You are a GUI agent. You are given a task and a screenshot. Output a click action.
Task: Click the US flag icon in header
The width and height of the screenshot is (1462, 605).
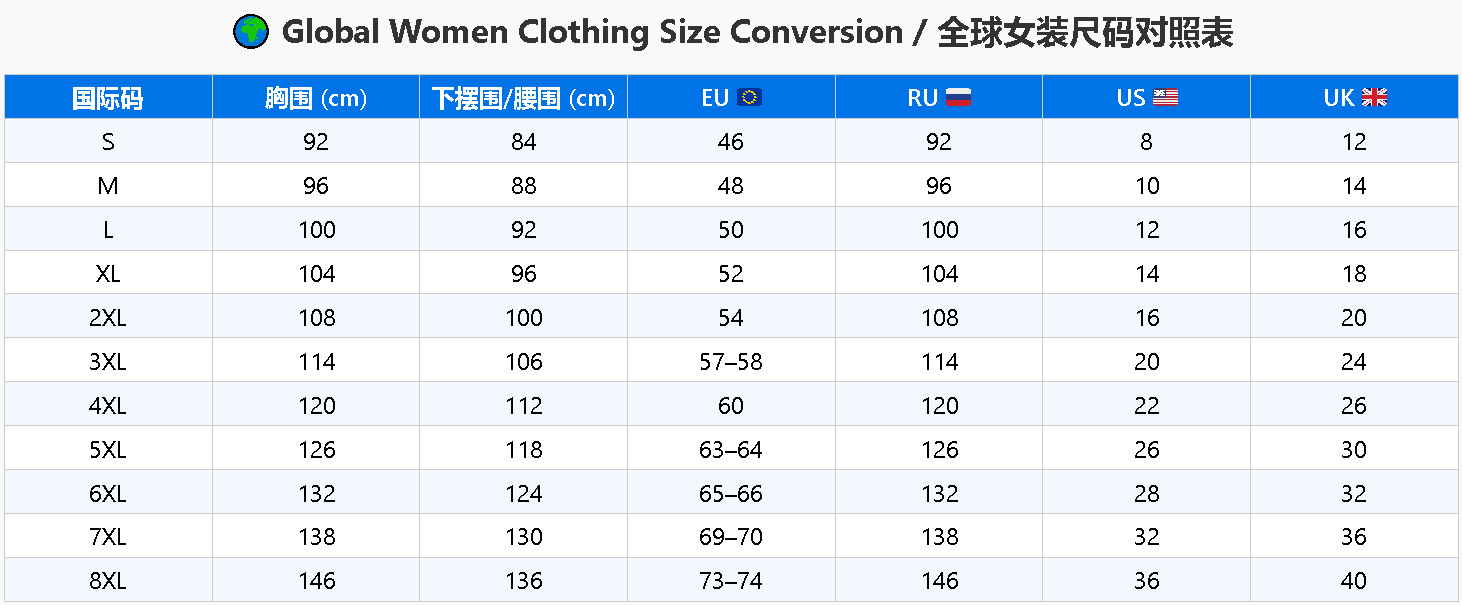click(1165, 97)
